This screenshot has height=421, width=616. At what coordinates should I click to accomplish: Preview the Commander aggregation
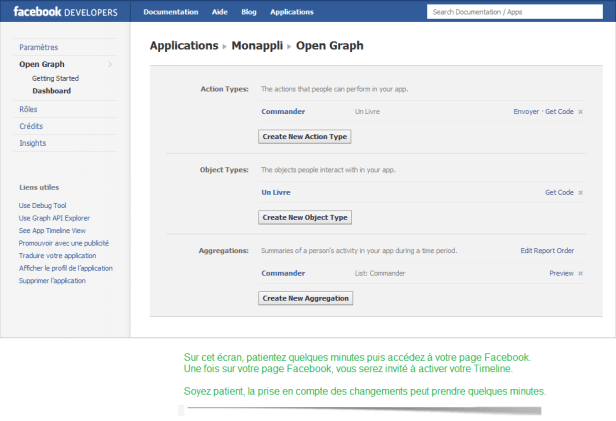[x=561, y=273]
